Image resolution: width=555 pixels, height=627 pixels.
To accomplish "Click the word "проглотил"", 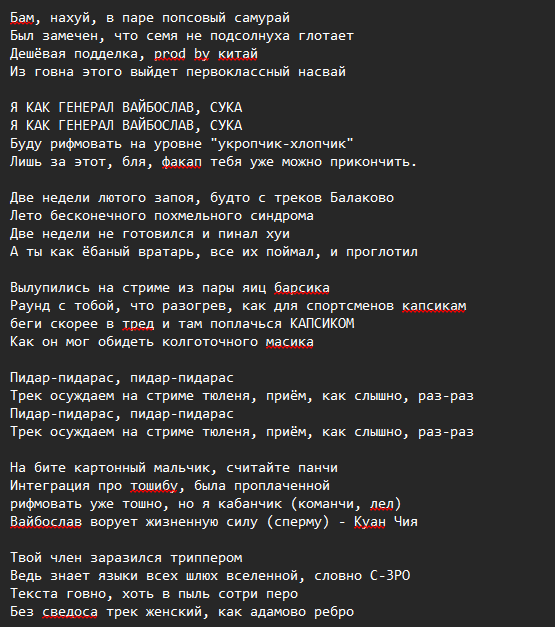I will 382,252.
